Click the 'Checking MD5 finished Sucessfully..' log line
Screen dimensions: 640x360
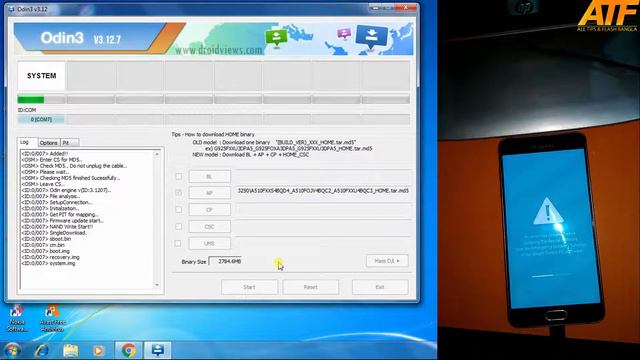coord(71,178)
